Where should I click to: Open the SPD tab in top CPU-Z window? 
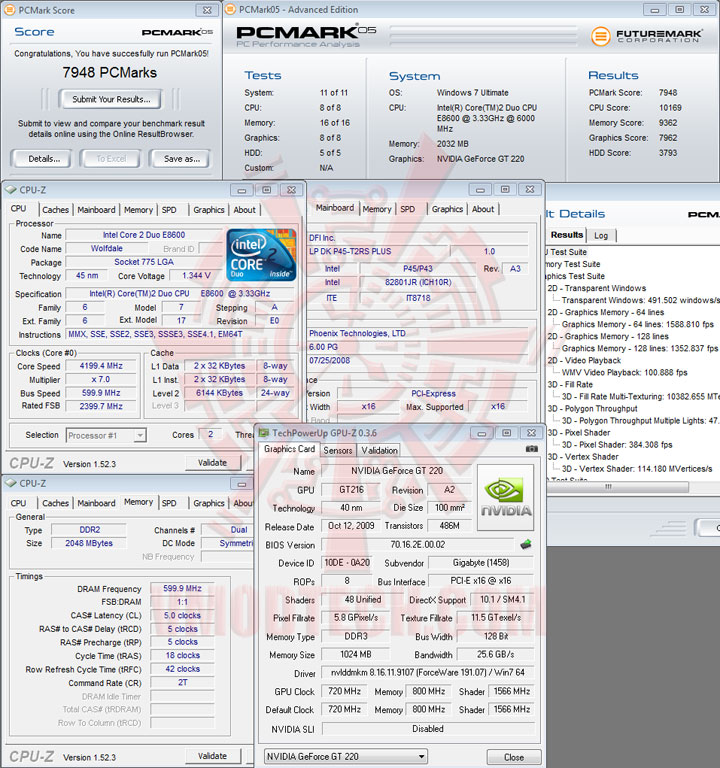pyautogui.click(x=169, y=210)
